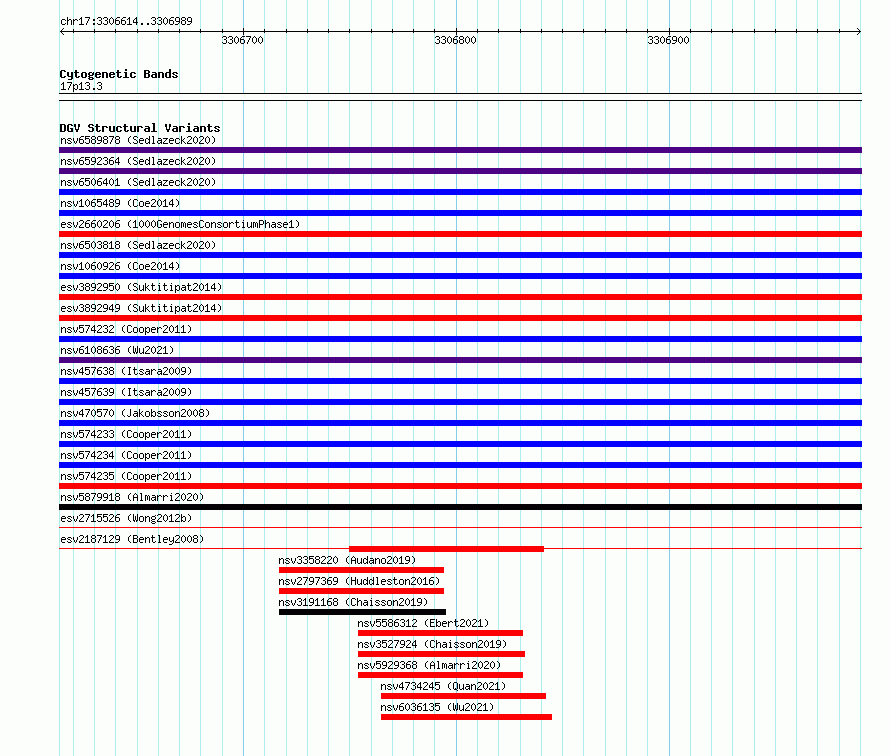Screen dimensions: 890x756
Task: Click the nsv3191168 (Chaisson2019) label
Action: [353, 602]
